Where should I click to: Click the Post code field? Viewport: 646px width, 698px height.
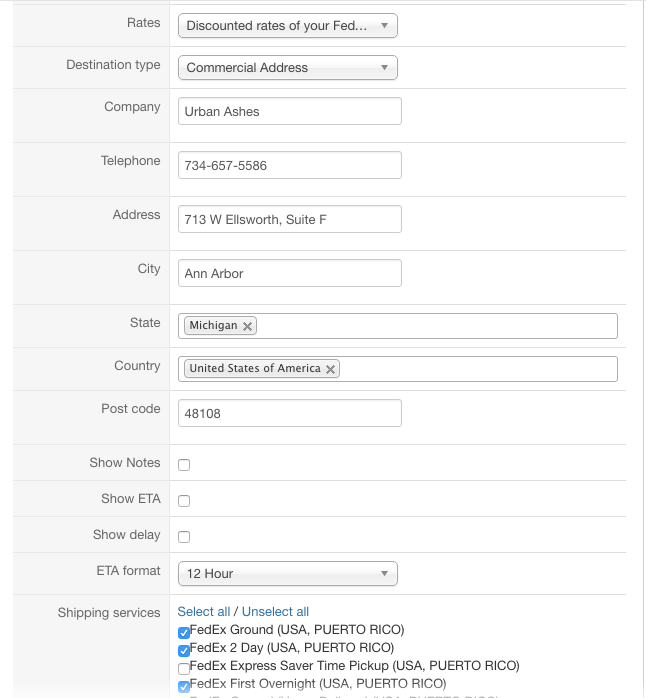click(290, 414)
